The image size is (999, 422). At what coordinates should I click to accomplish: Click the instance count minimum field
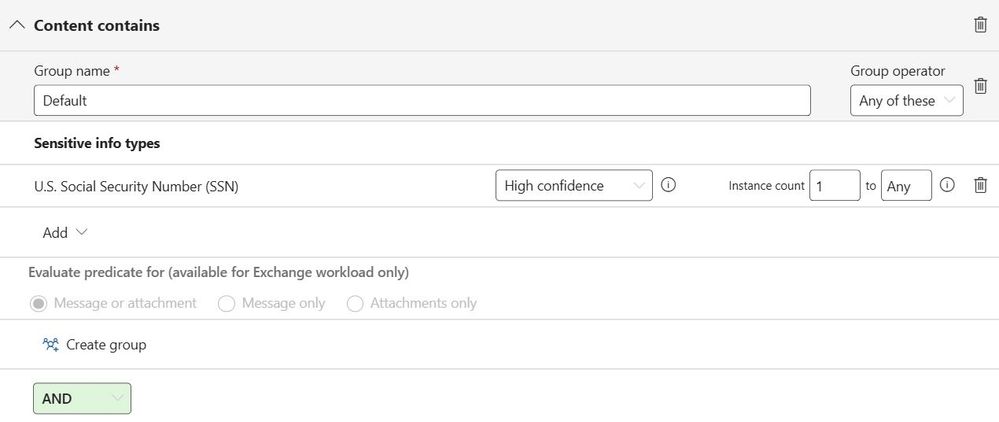[x=834, y=186]
